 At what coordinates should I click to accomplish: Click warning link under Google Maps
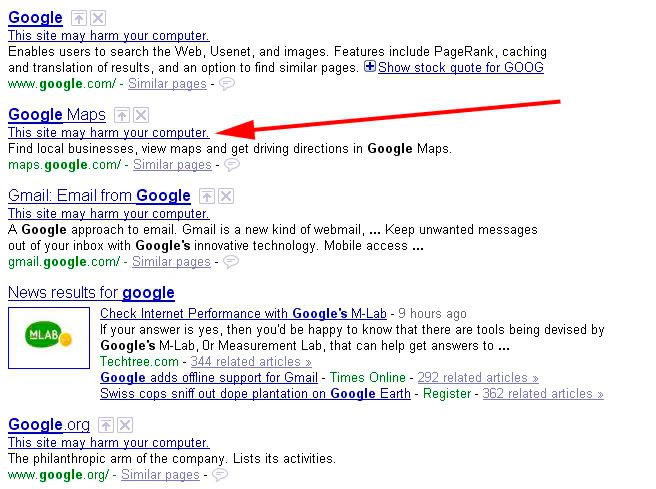[x=109, y=133]
